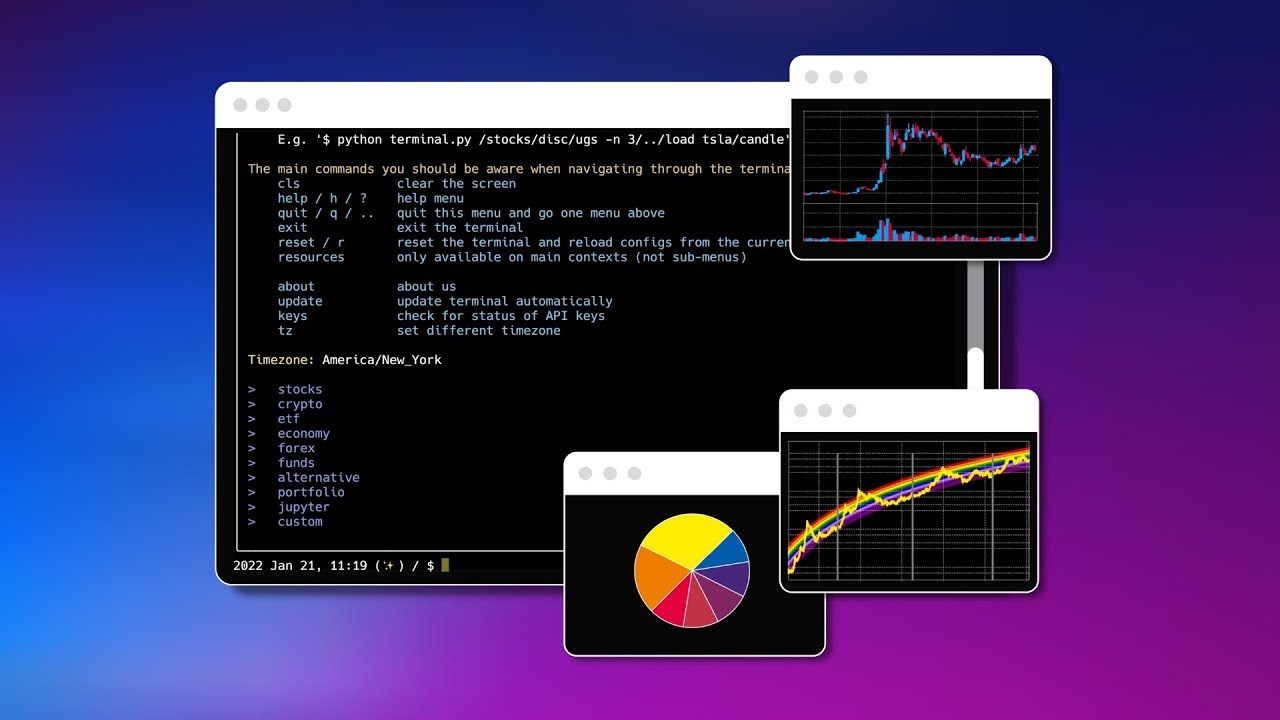Select the economy menu entry
The height and width of the screenshot is (720, 1280).
pos(303,434)
